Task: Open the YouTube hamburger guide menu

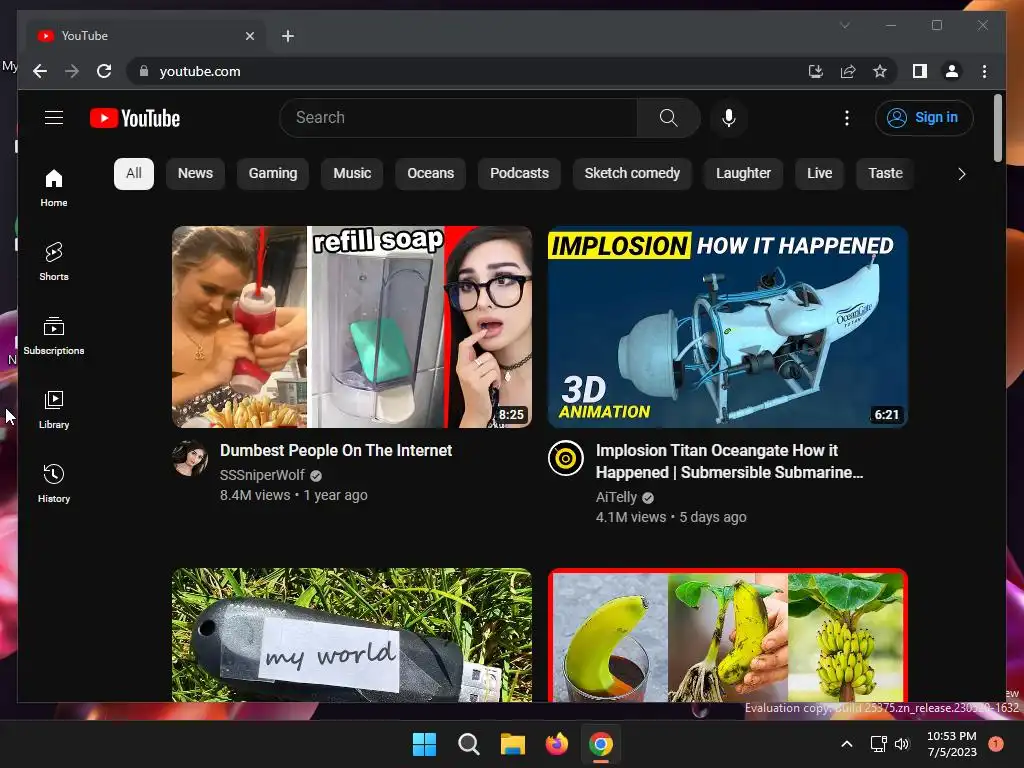Action: point(54,118)
